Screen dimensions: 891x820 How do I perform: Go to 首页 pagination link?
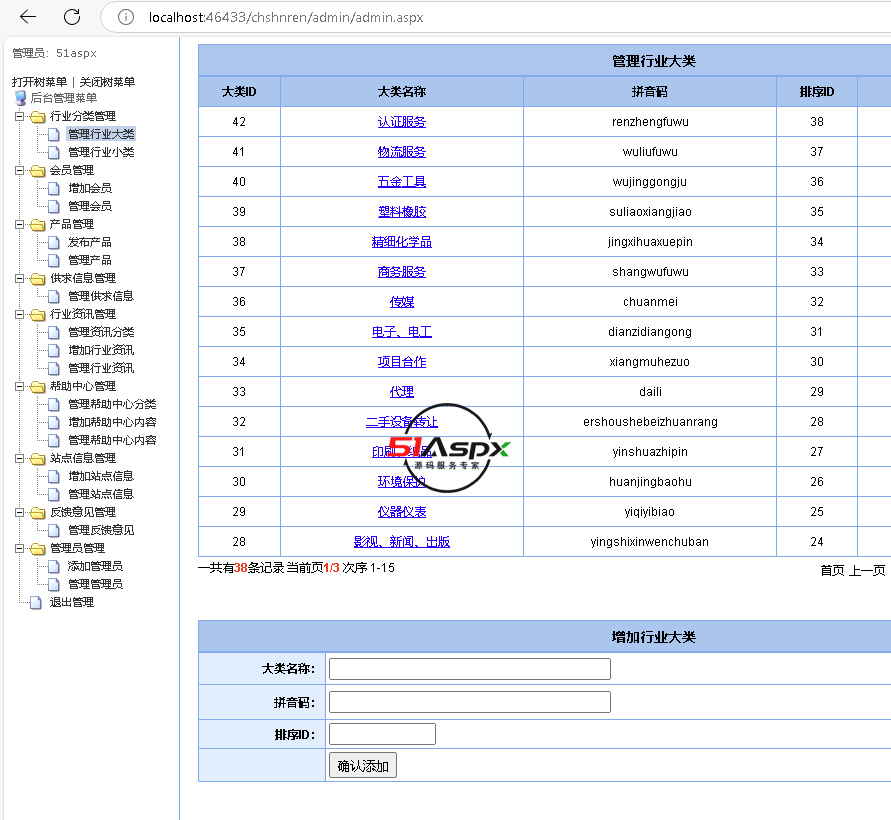click(x=832, y=571)
